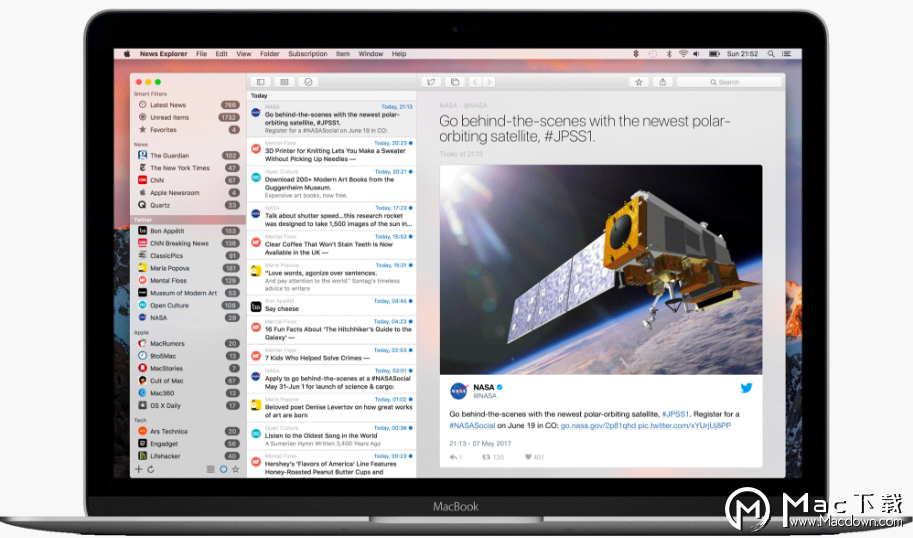Open the Subscription menu

307,54
